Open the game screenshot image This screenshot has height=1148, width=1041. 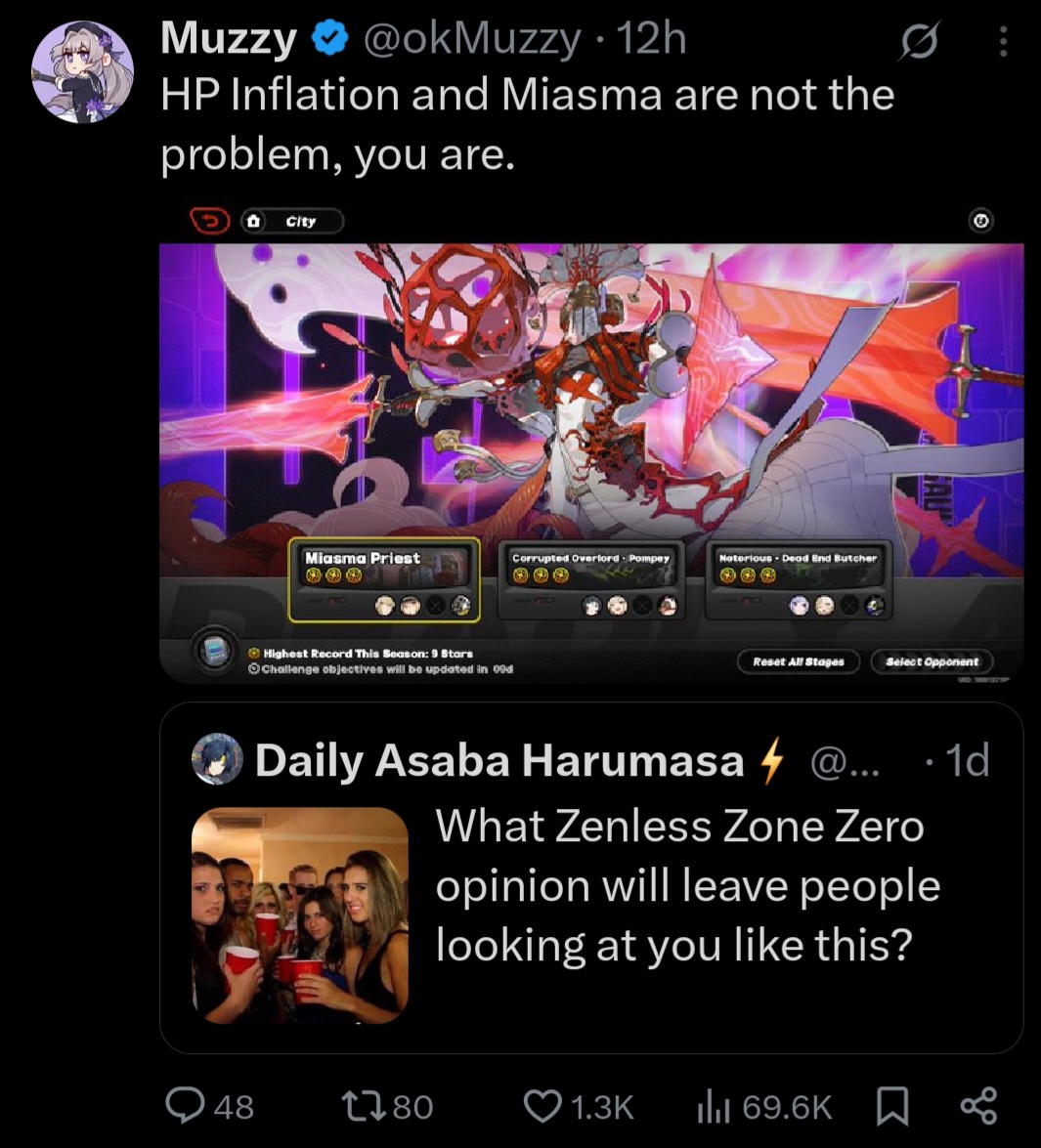tap(591, 444)
